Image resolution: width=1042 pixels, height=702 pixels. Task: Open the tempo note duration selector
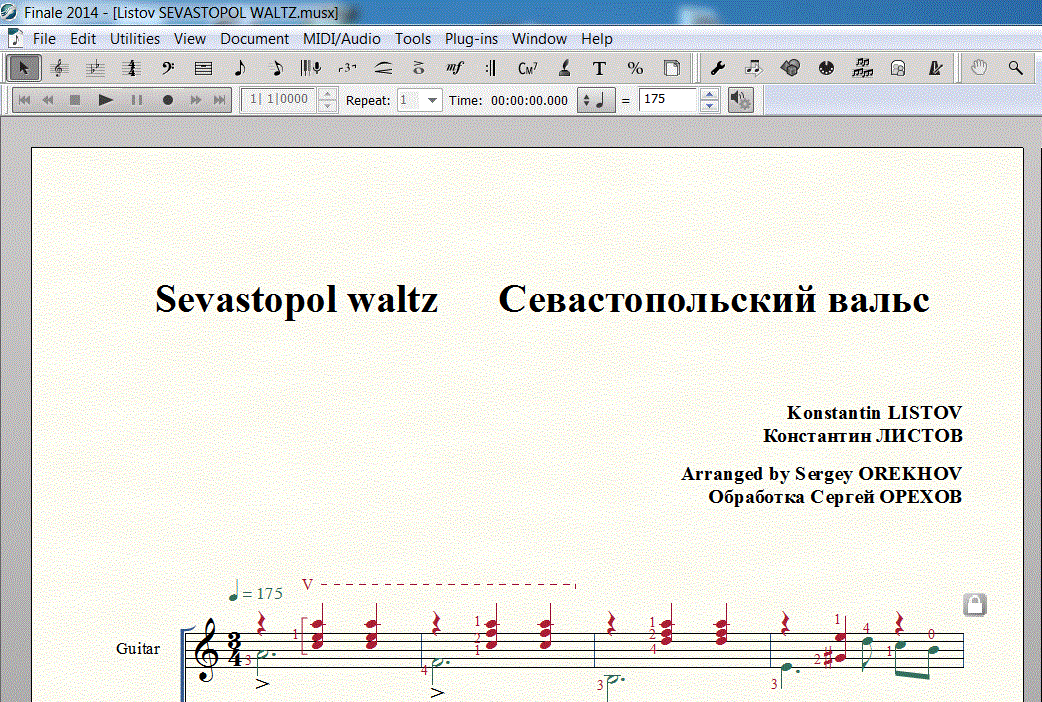tap(595, 100)
